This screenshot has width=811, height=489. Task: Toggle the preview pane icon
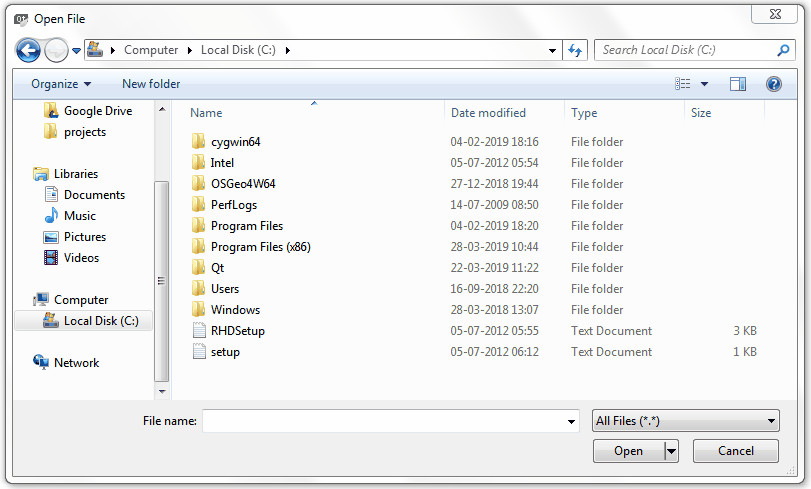[738, 84]
